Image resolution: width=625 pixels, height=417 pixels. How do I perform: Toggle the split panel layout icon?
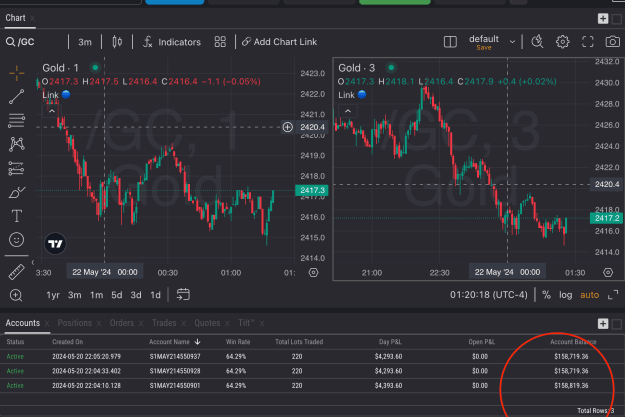pos(450,42)
